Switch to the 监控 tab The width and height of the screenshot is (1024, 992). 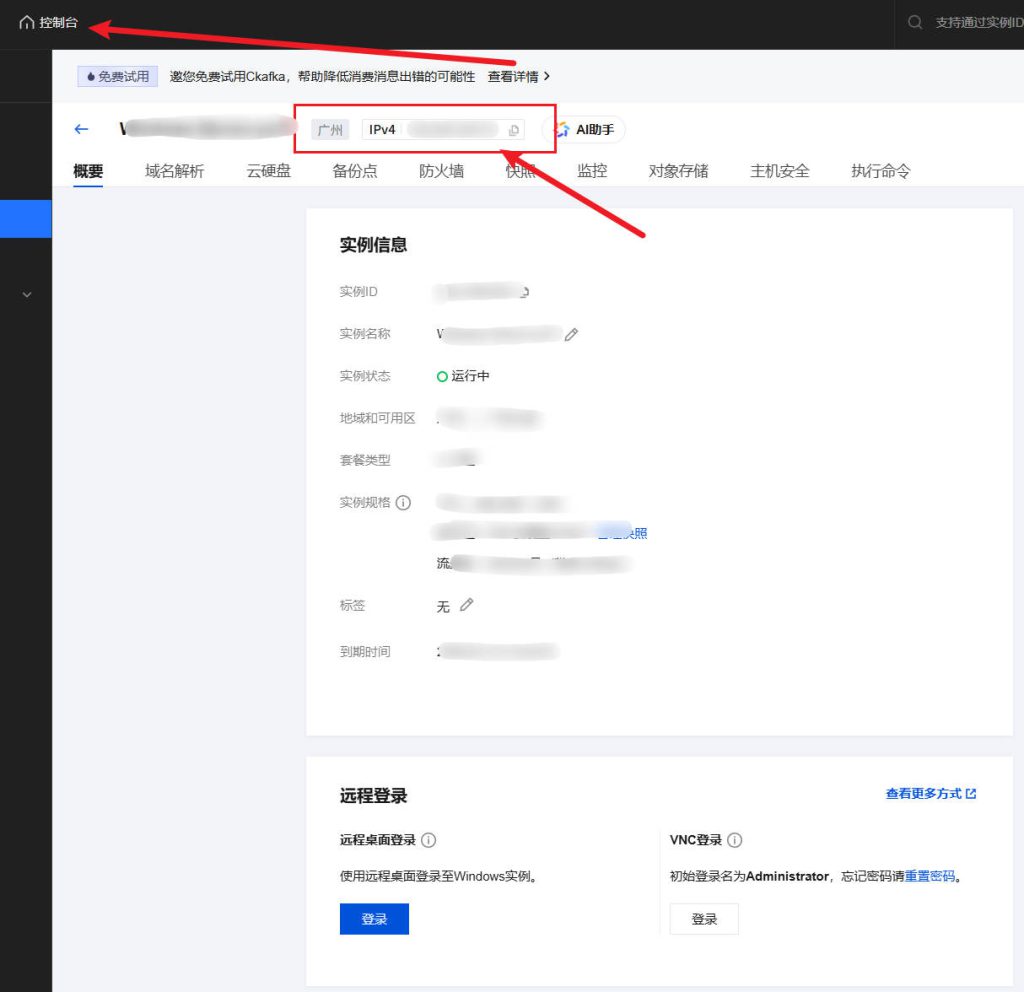coord(592,171)
